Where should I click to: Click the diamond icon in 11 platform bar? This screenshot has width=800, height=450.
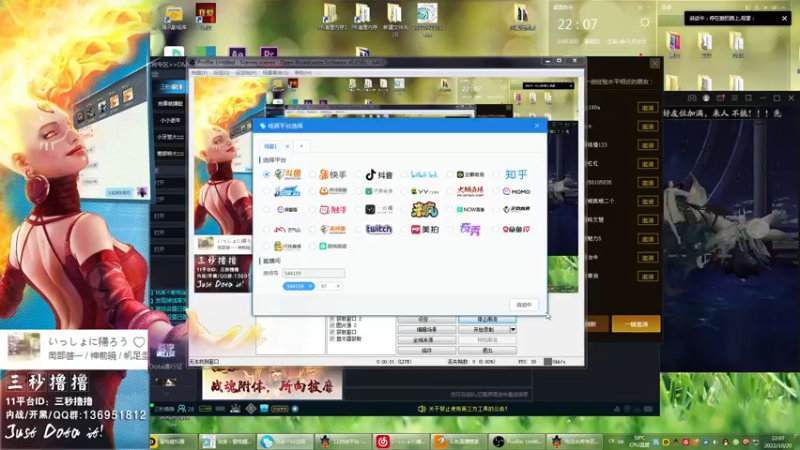pos(251,408)
